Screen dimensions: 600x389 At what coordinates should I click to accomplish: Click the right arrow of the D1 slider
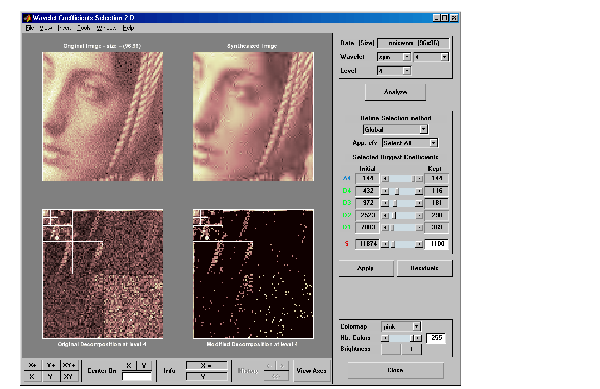pyautogui.click(x=419, y=228)
